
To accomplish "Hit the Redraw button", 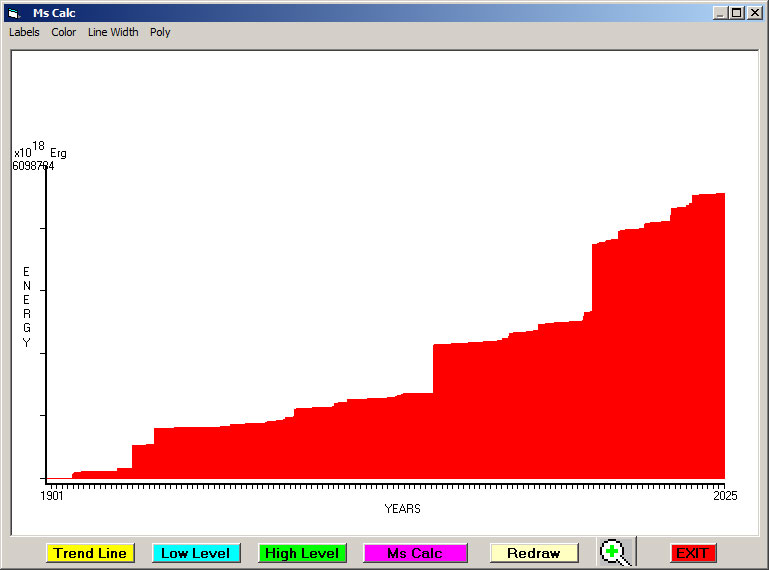I will click(x=533, y=553).
